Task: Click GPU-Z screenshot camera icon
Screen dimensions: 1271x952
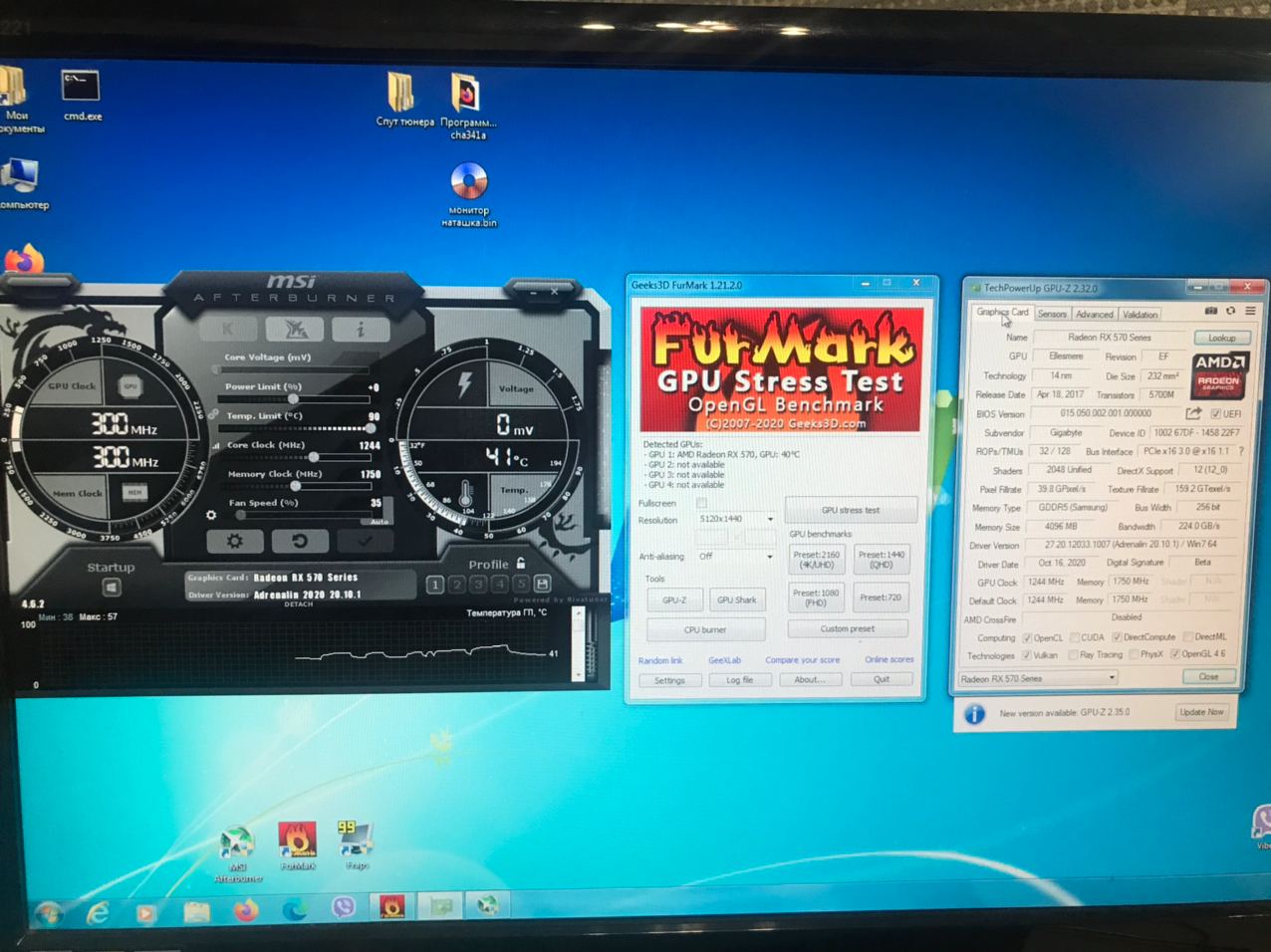Action: click(x=1211, y=312)
